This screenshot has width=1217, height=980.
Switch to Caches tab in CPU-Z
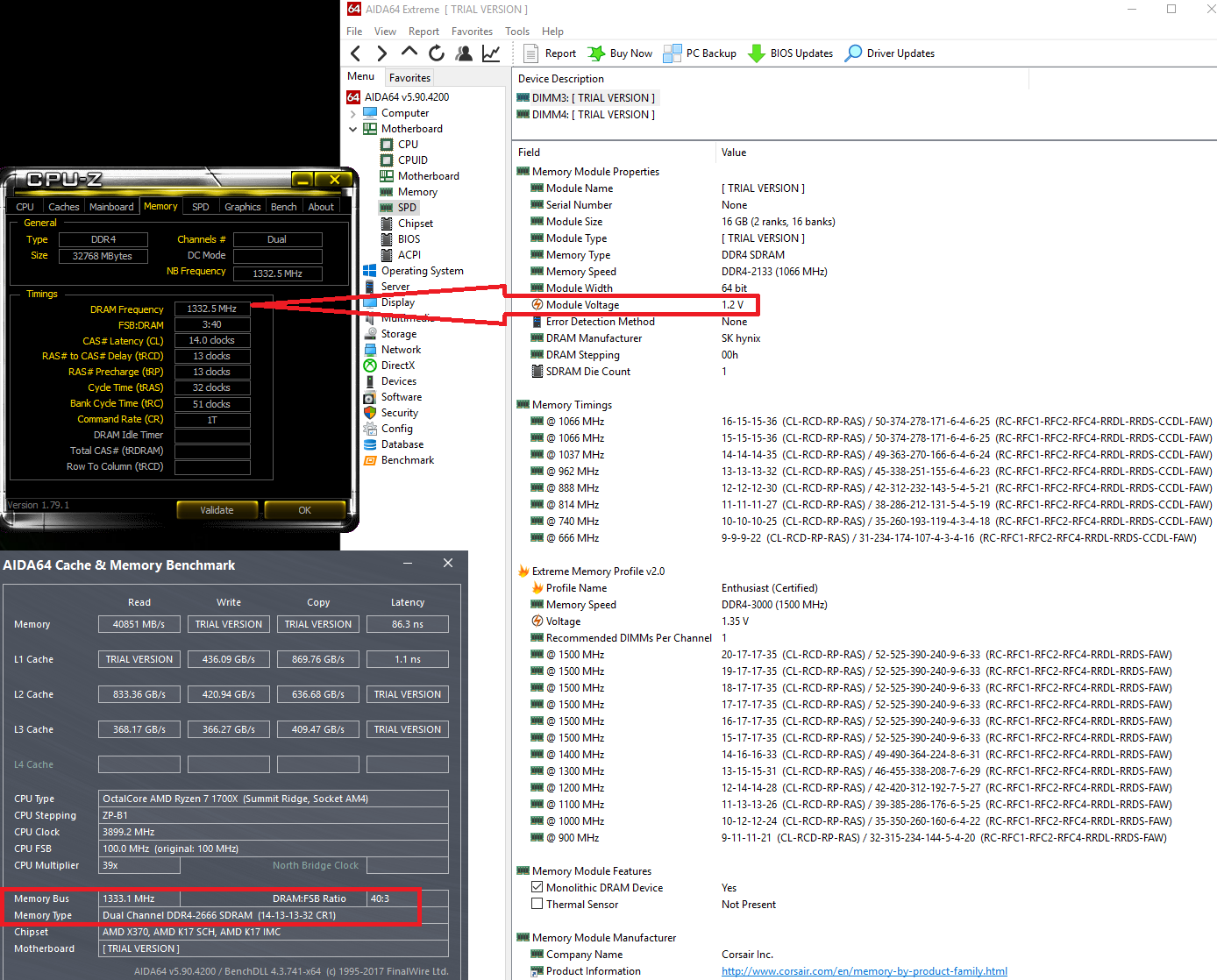[x=63, y=207]
